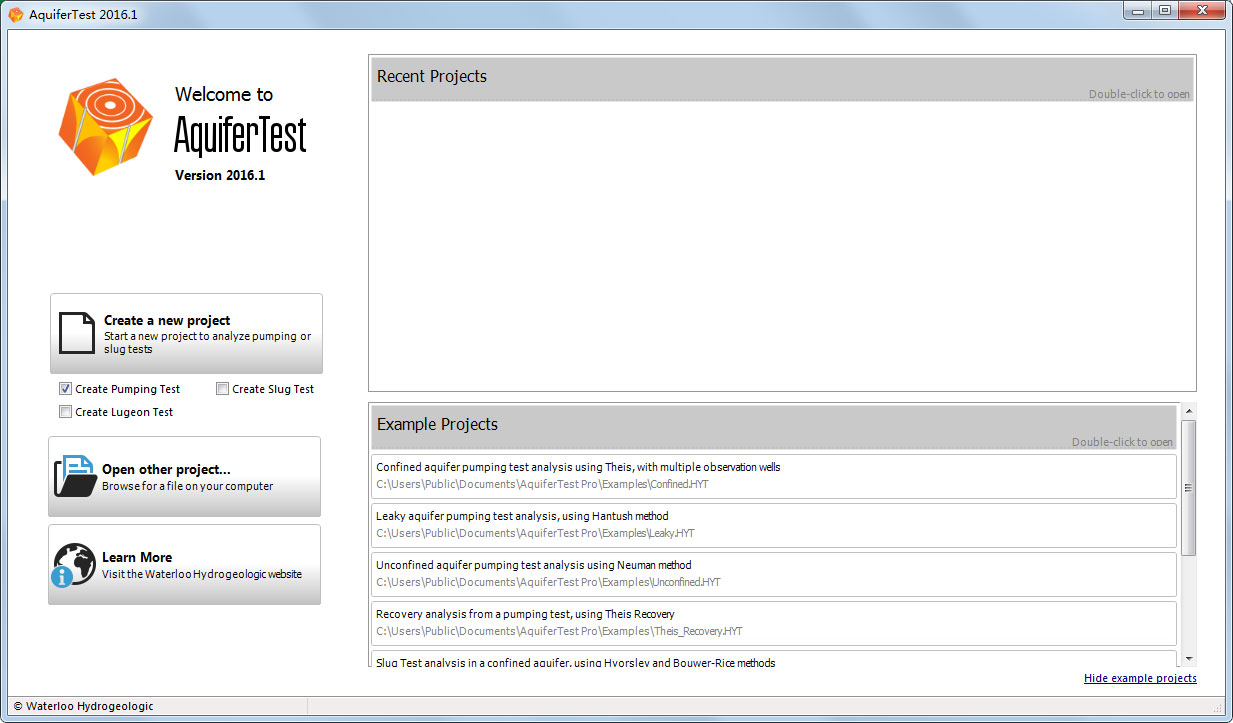Click Version 2016.1 label
The width and height of the screenshot is (1233, 723).
point(220,175)
